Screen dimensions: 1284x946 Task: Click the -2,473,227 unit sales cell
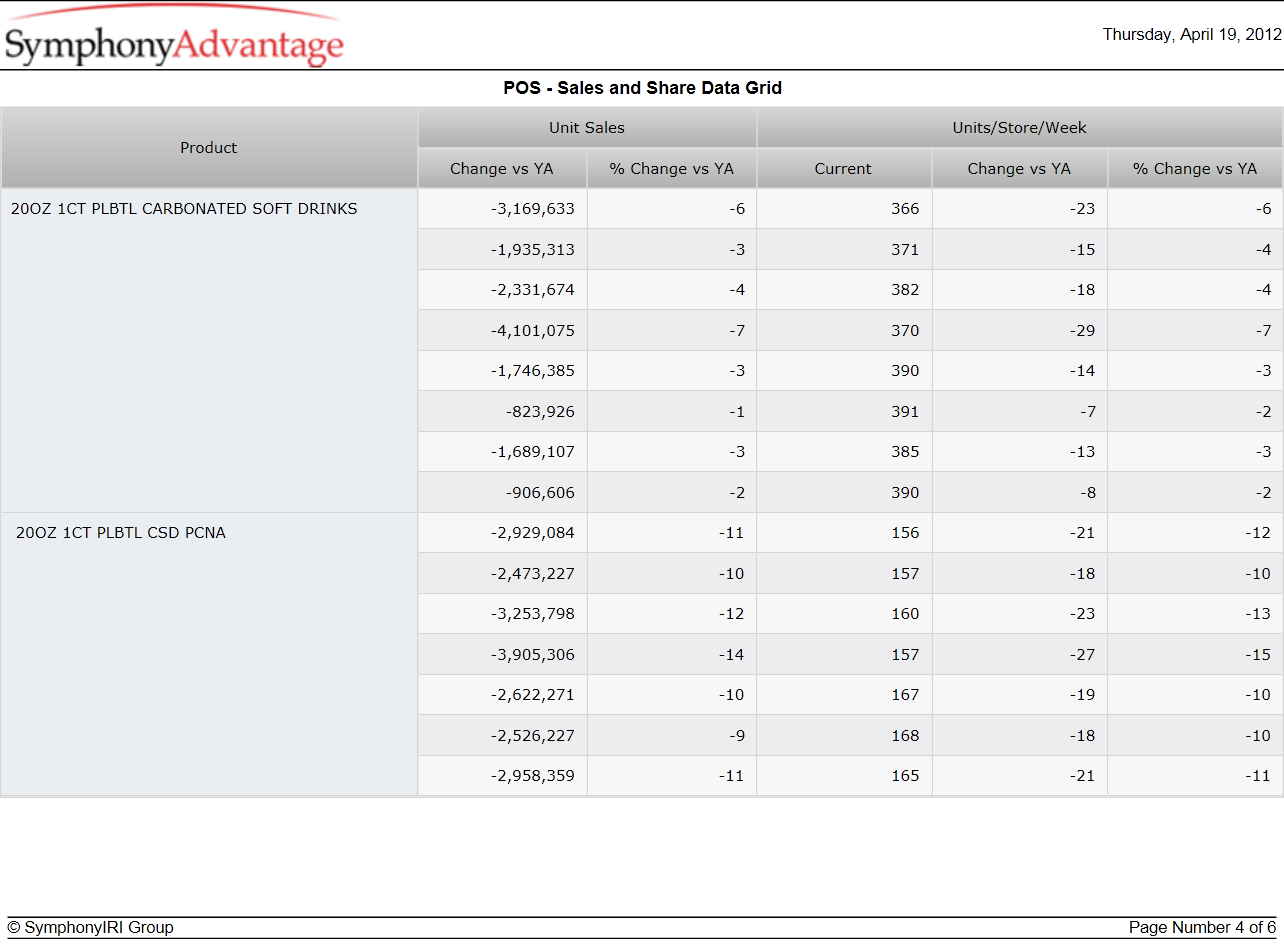502,574
